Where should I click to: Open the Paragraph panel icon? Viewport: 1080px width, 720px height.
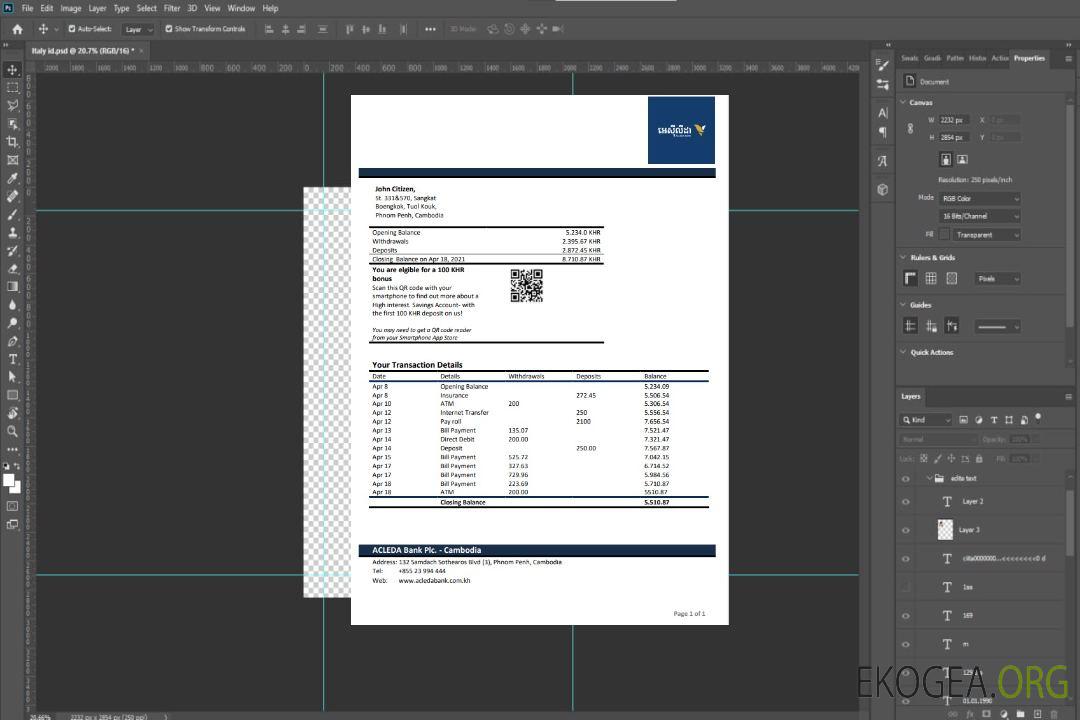[882, 132]
